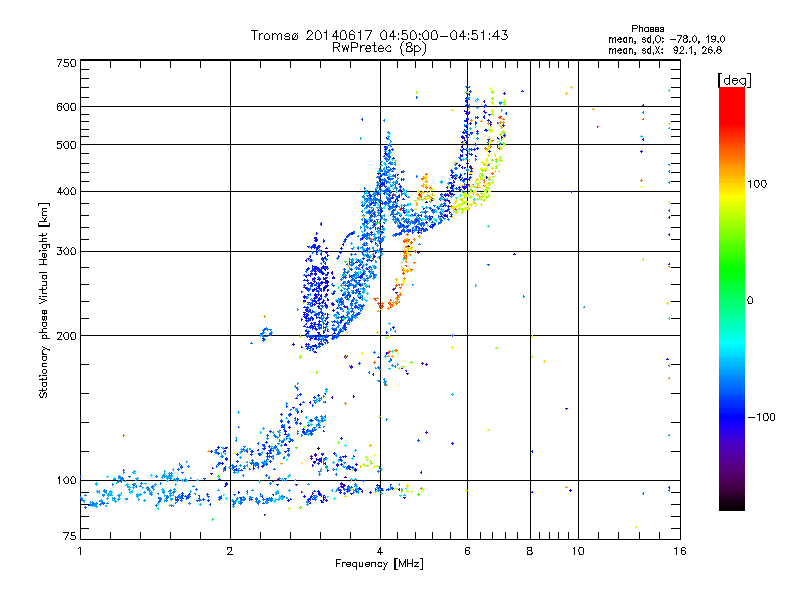The height and width of the screenshot is (600, 800).
Task: Click the x-axis '16' tick label
Action: [x=680, y=551]
